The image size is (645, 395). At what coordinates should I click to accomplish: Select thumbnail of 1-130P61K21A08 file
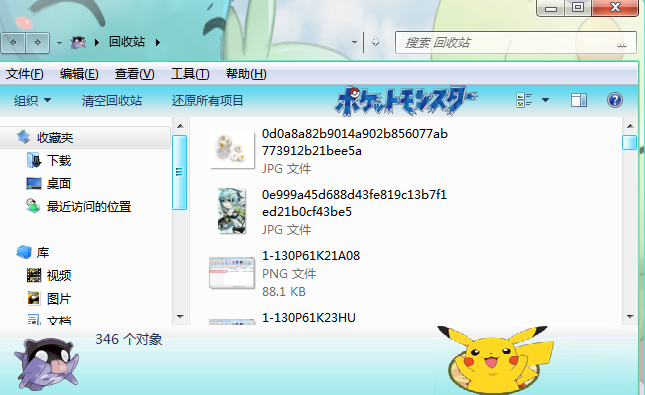(x=232, y=273)
